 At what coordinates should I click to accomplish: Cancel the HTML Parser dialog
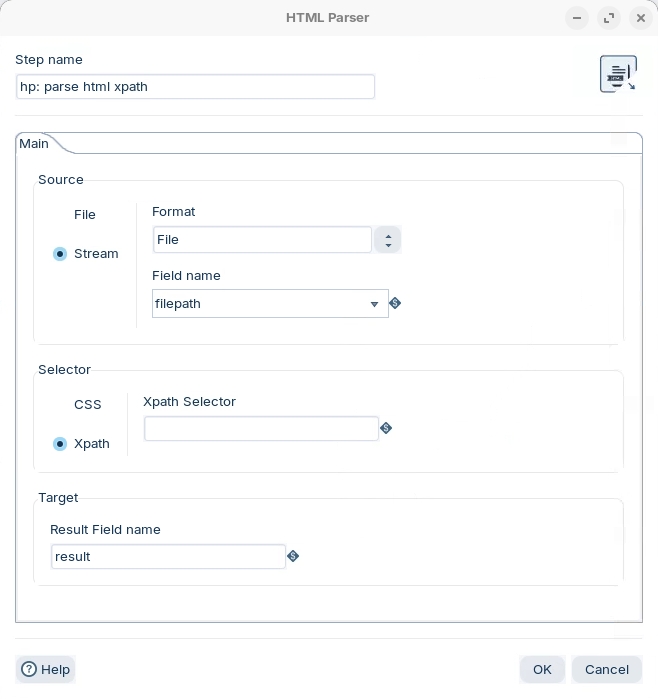coord(606,669)
